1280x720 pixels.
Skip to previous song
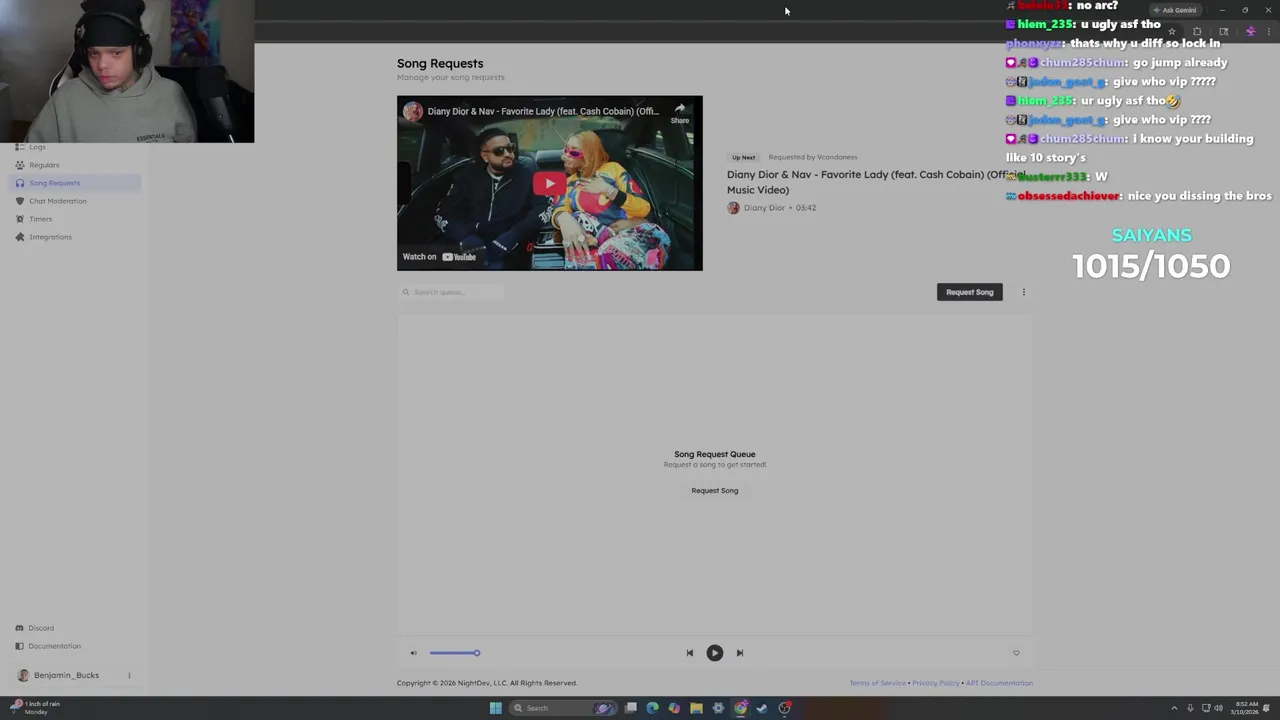tap(689, 653)
